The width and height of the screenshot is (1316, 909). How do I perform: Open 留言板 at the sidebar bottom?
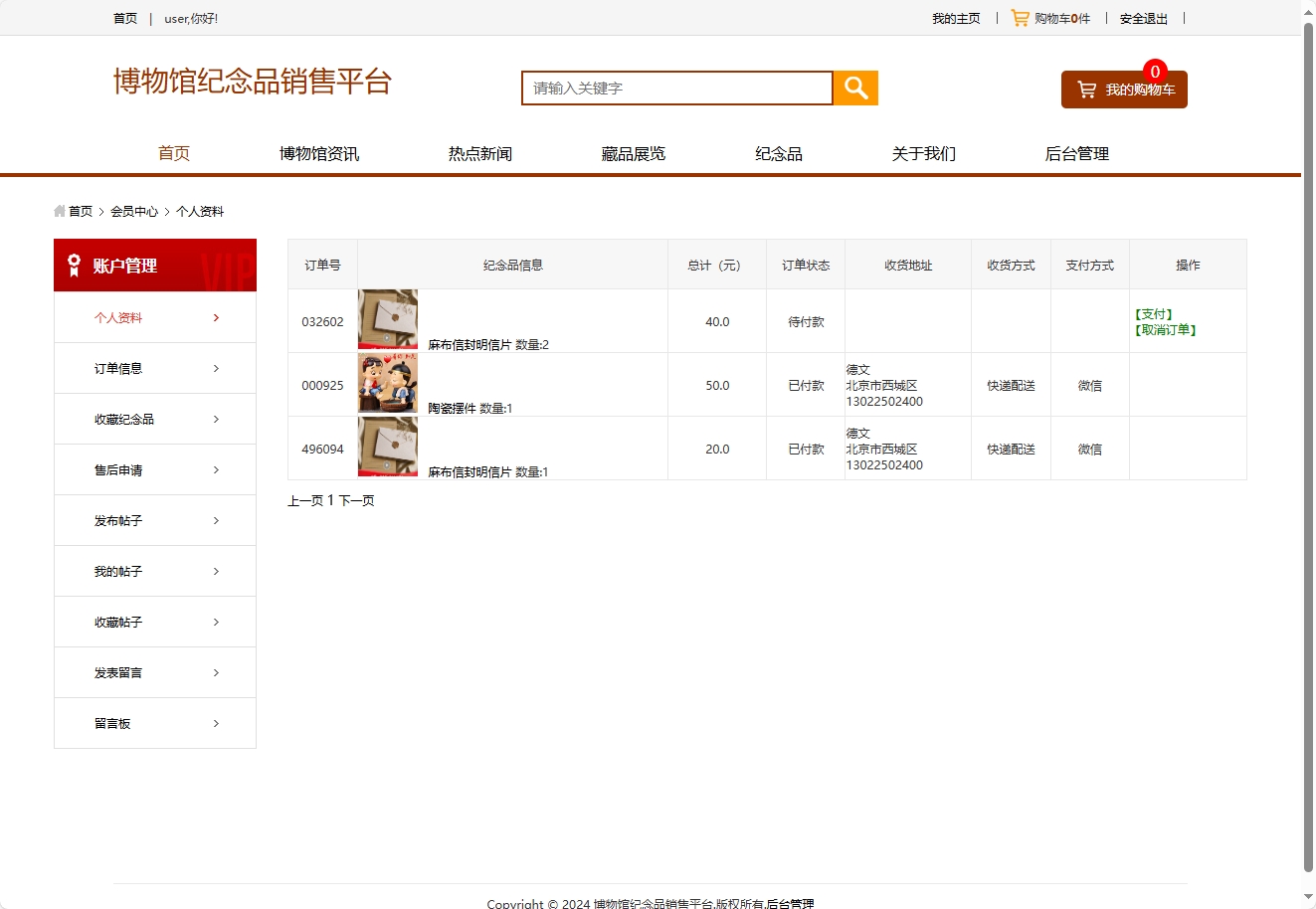[110, 723]
